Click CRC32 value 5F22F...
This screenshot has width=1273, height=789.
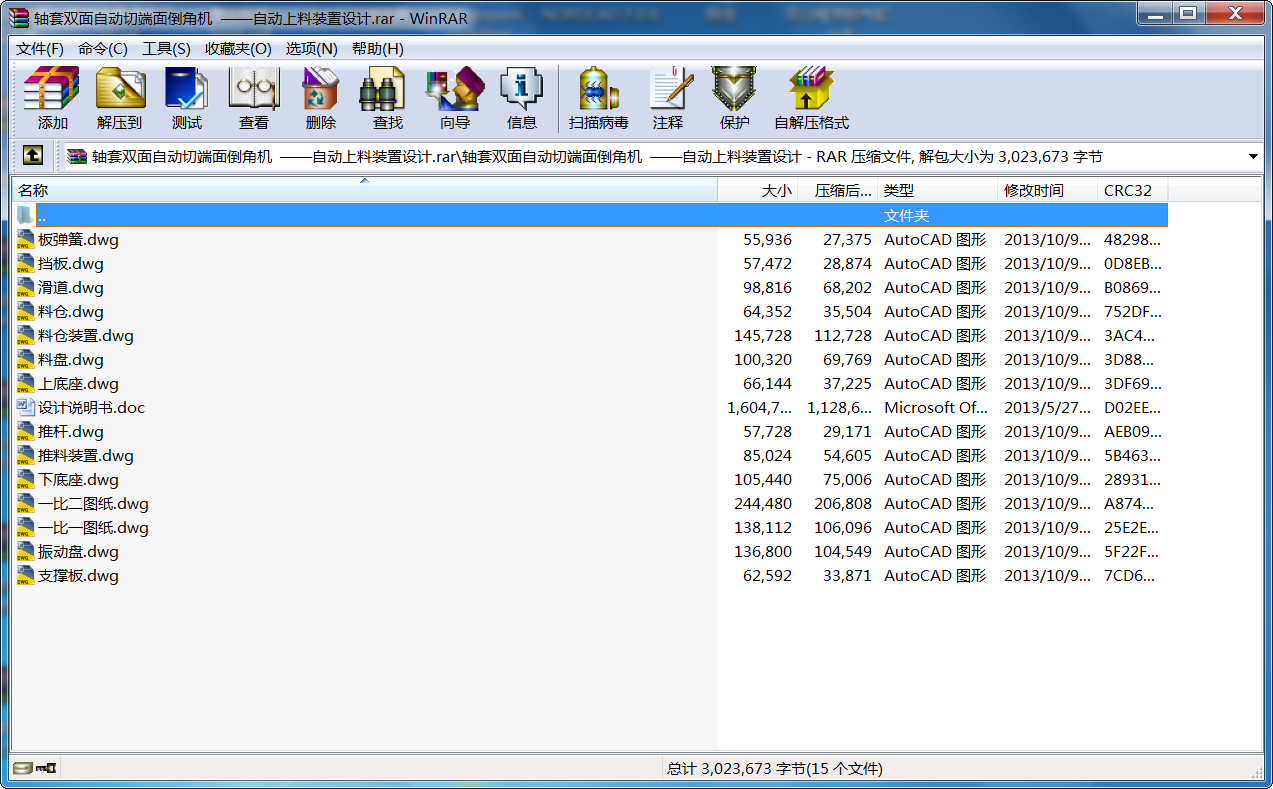pyautogui.click(x=1131, y=551)
